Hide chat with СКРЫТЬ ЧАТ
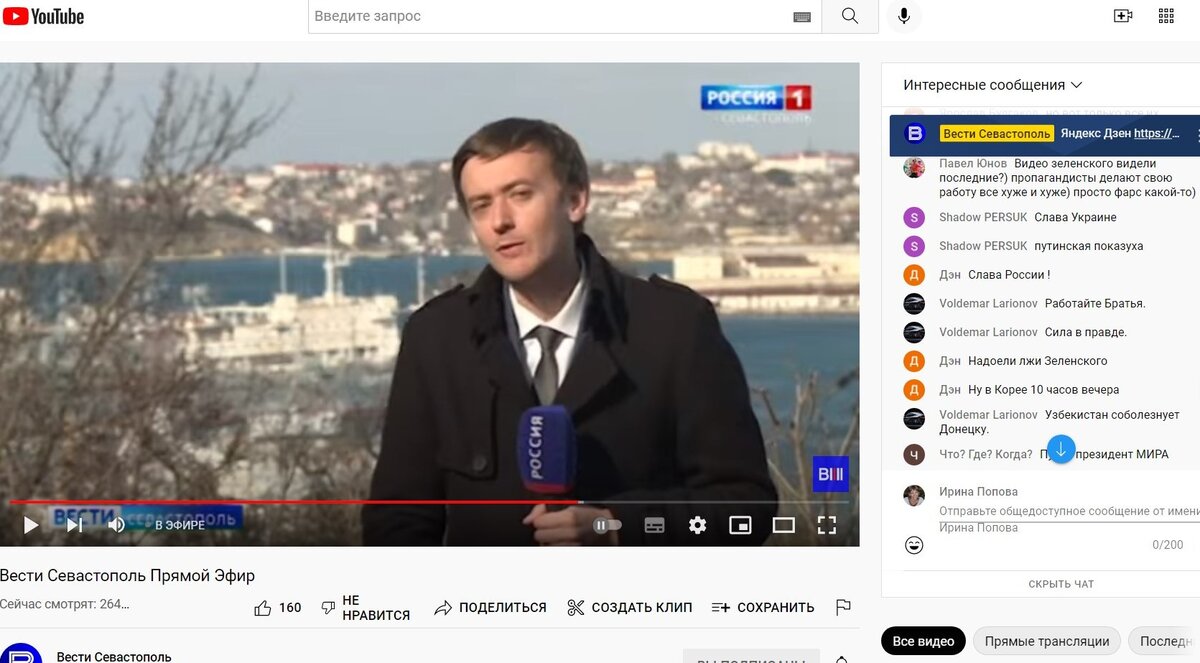 [1061, 583]
